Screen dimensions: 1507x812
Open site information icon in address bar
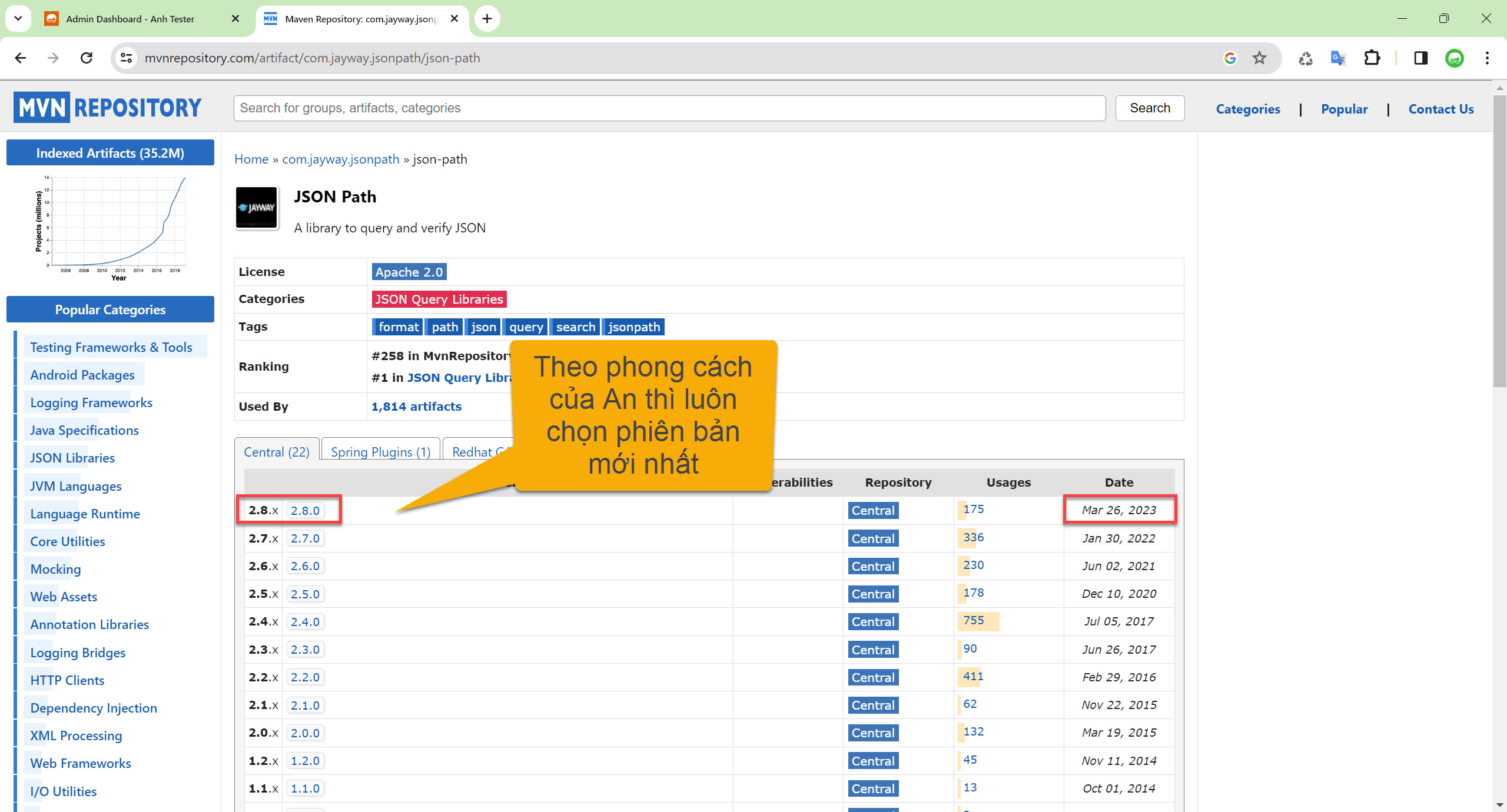[126, 58]
